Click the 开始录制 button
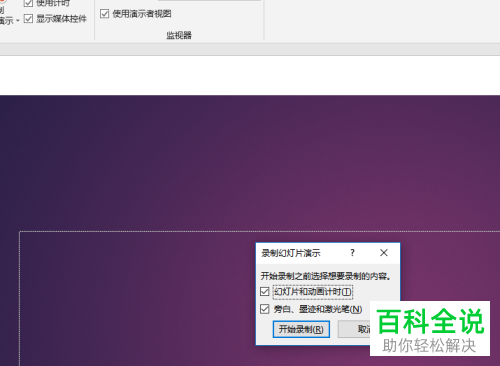500x366 pixels. click(301, 329)
